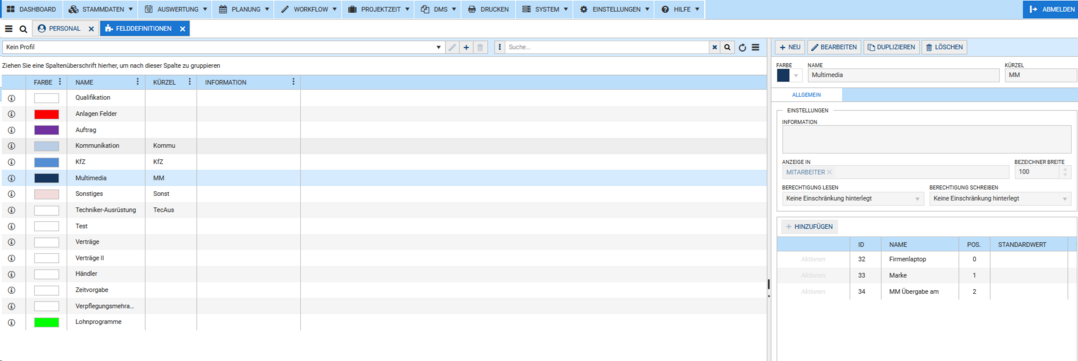Click the Löschen button
Image resolution: width=1078 pixels, height=361 pixels.
coord(944,47)
